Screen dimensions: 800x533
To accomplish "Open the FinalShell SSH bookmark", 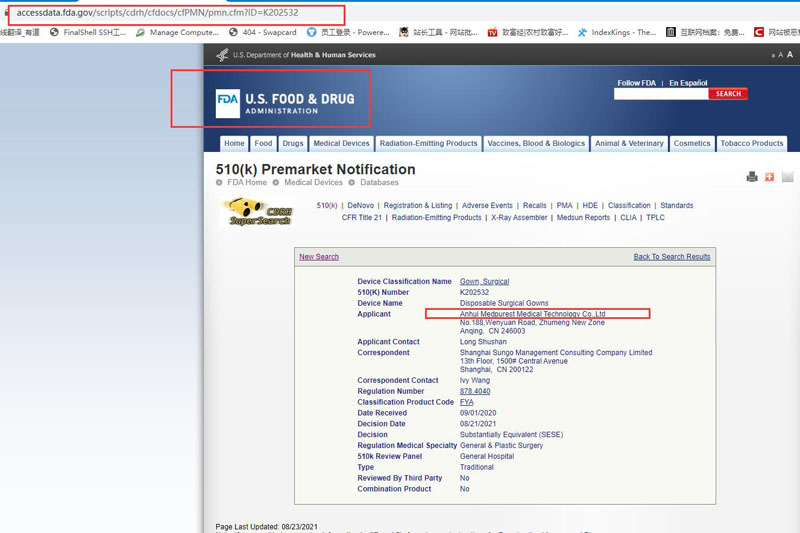I will 88,32.
